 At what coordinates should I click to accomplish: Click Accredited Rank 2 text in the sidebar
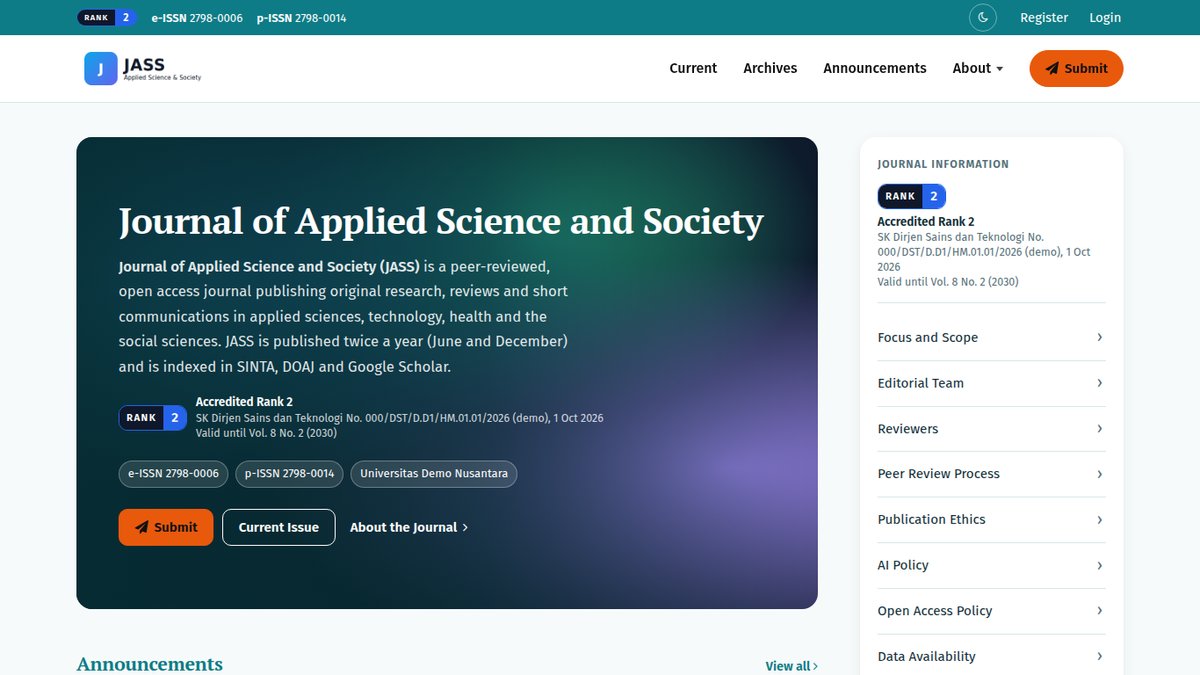point(925,222)
